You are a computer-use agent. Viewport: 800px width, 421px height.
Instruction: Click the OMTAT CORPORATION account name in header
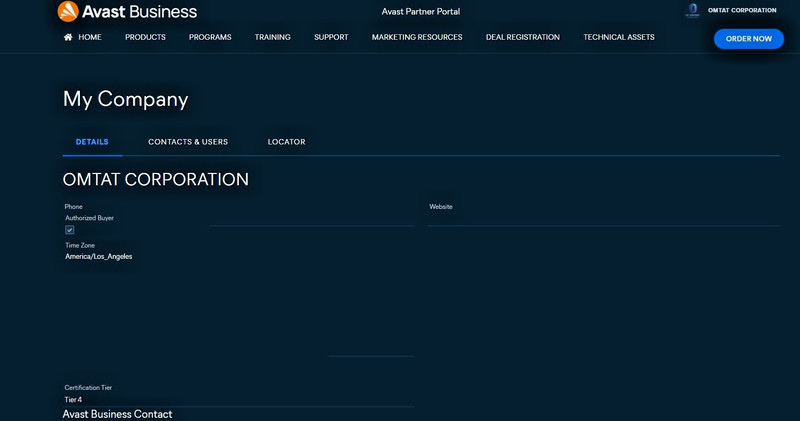(x=742, y=10)
